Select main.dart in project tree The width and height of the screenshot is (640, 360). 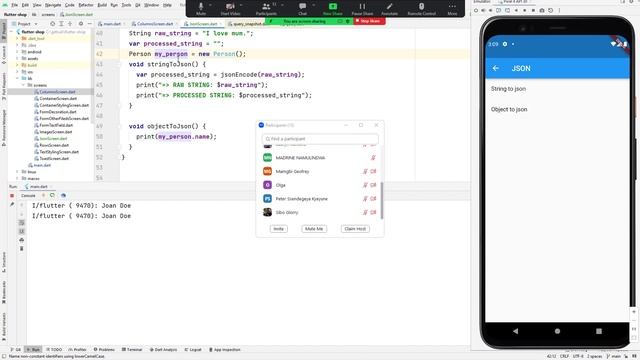42,165
